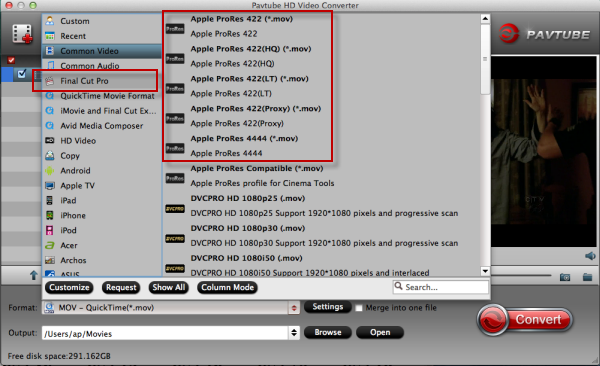Expand the Format dropdown arrows

tap(294, 308)
